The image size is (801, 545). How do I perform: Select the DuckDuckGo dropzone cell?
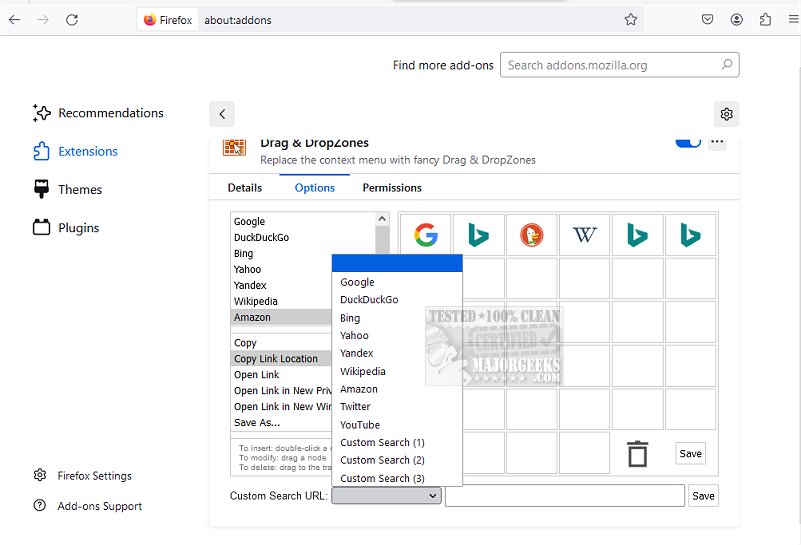532,235
